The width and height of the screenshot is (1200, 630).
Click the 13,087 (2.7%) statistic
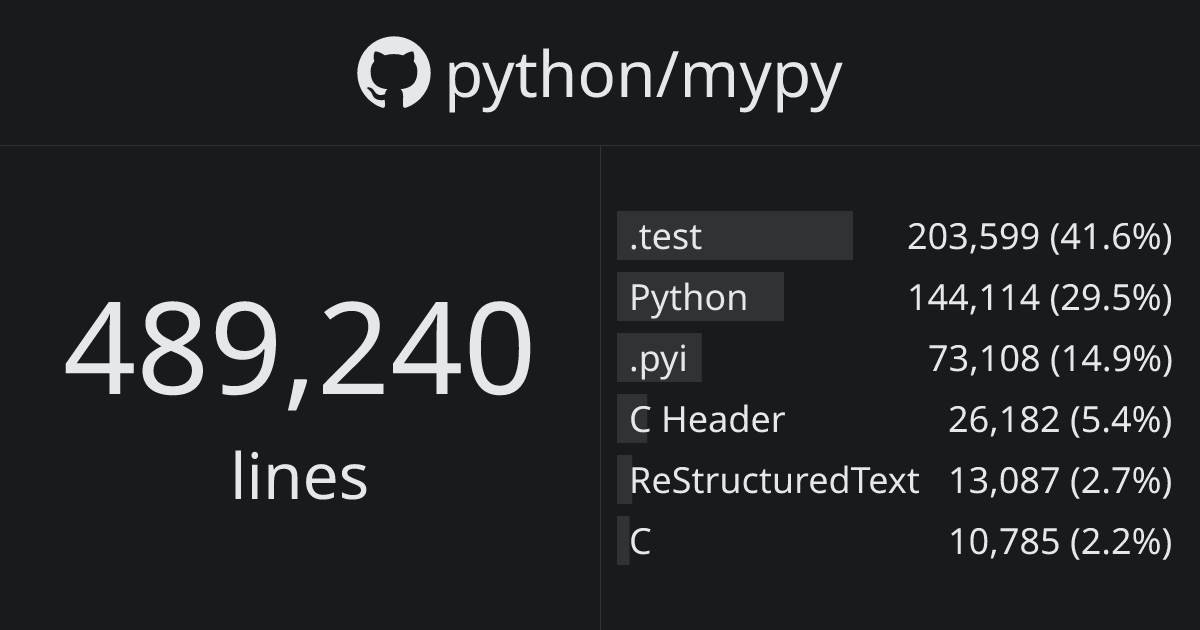point(1060,481)
